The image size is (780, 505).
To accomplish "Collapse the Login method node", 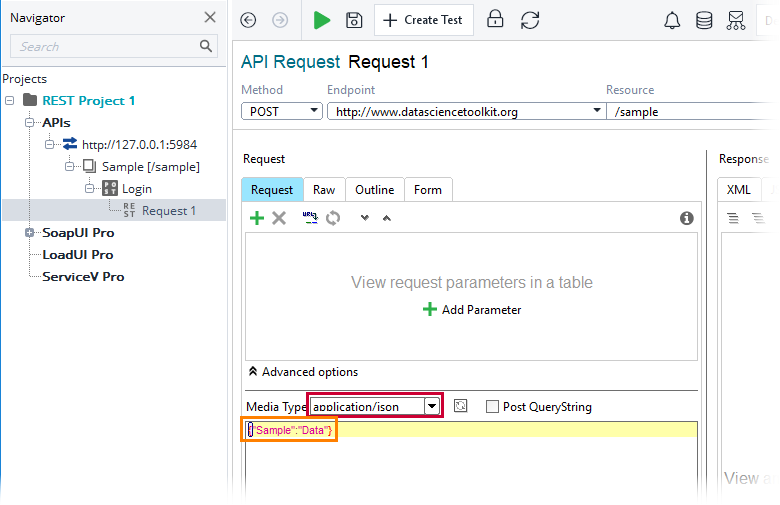I will [89, 188].
